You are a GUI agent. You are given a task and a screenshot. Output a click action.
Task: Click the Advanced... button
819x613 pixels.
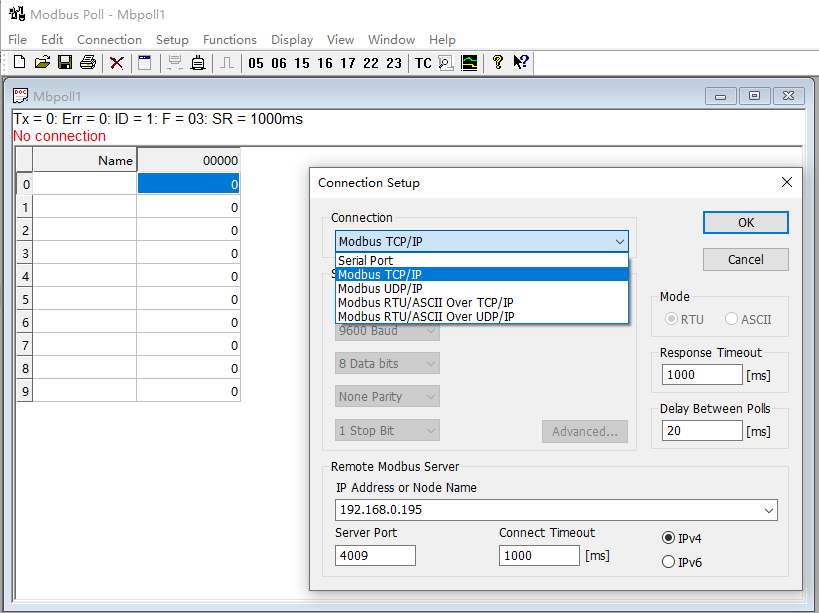point(584,431)
